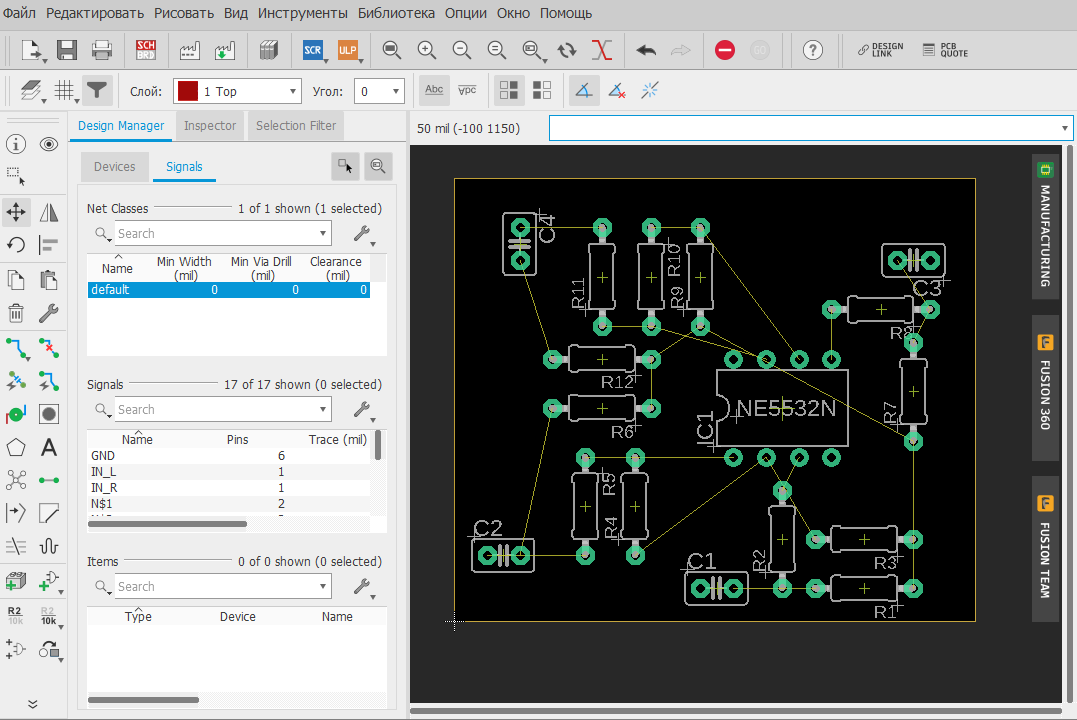Open the FUSION 360 side panel

1045,387
